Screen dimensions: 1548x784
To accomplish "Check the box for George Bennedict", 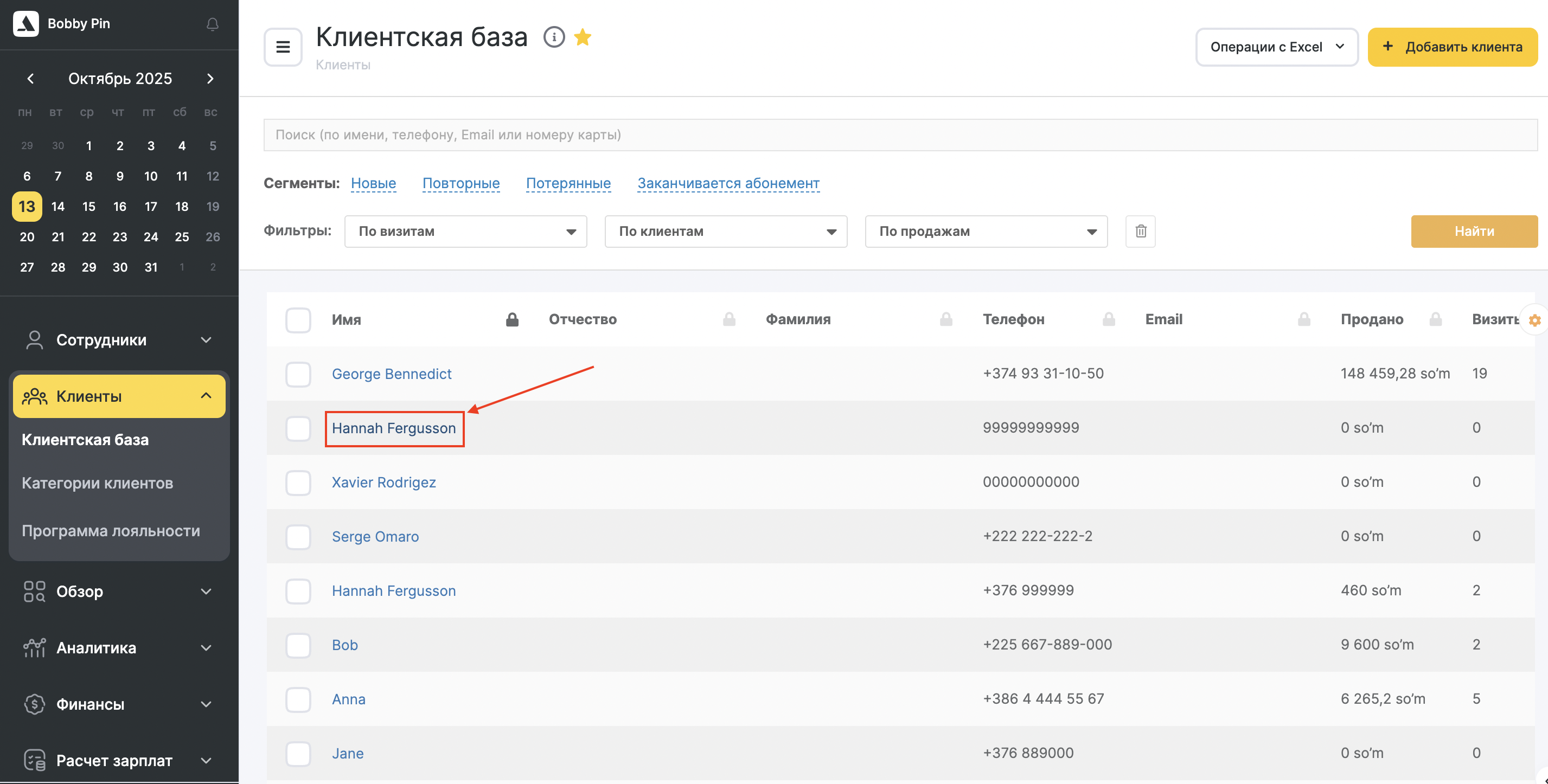I will point(298,374).
